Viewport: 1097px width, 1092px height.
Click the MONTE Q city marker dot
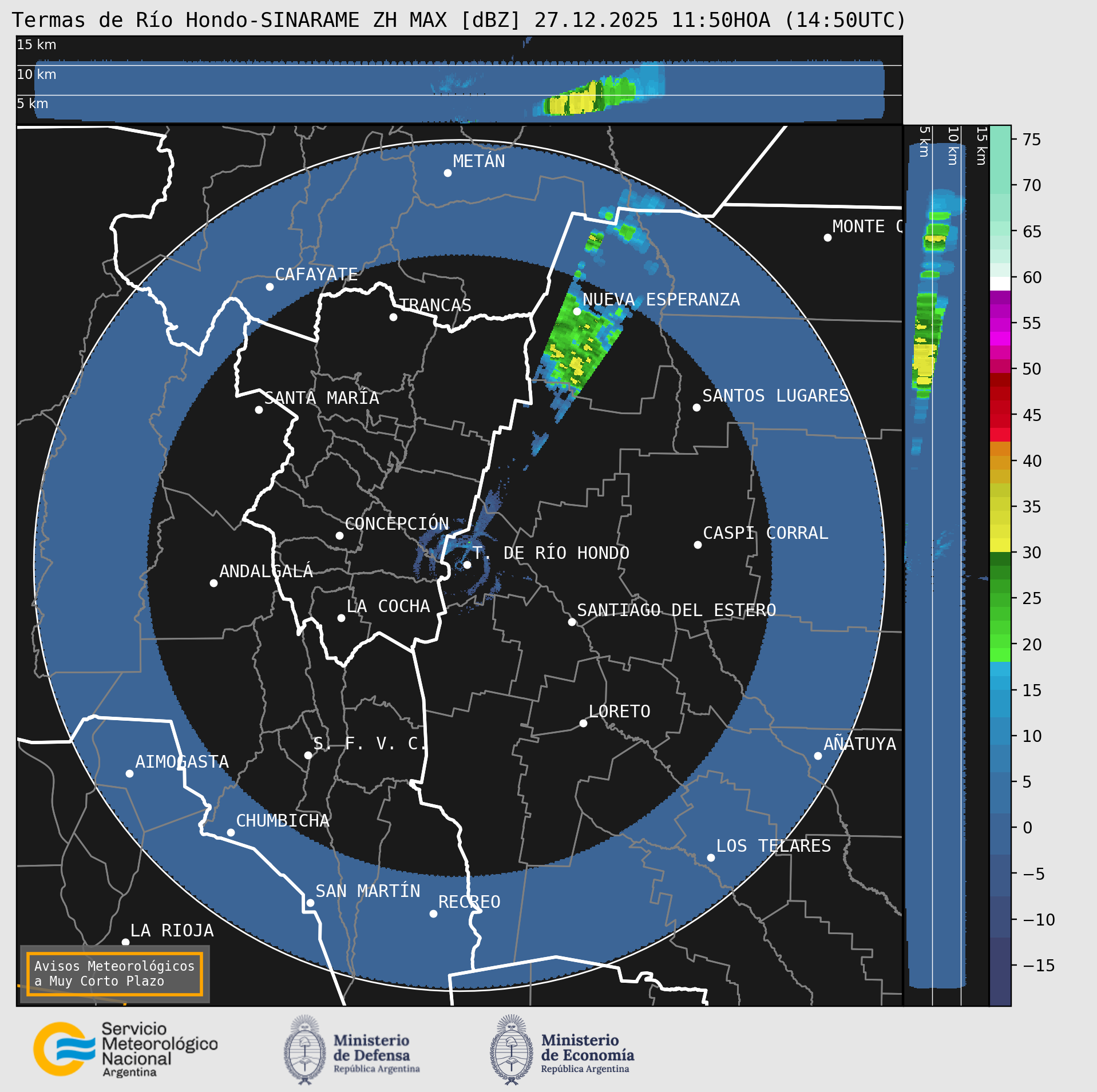(827, 237)
